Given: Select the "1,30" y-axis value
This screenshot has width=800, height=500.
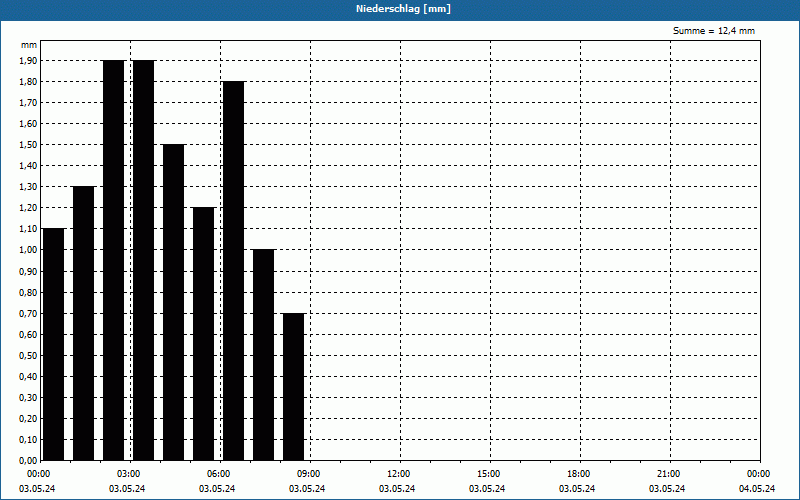Looking at the screenshot, I should tap(28, 187).
